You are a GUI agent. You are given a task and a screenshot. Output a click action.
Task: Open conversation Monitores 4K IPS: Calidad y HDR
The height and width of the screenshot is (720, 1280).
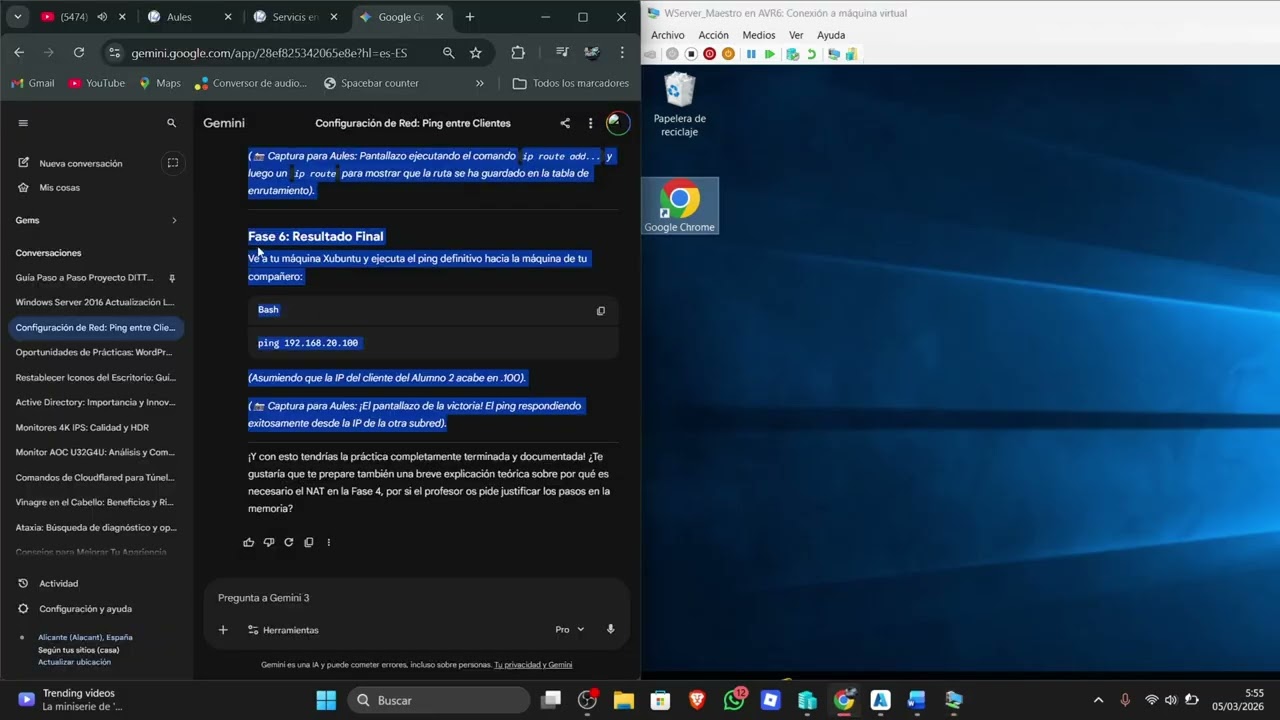coord(95,427)
